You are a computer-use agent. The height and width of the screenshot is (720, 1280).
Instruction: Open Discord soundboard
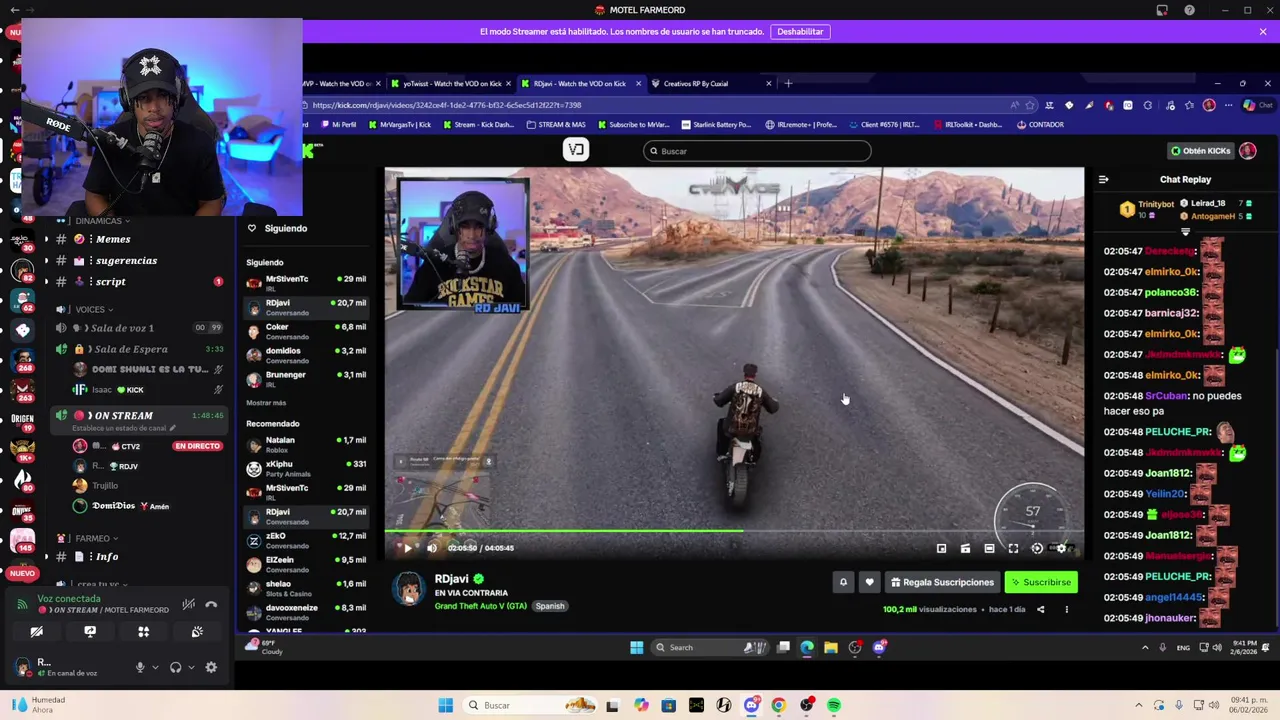tap(197, 632)
